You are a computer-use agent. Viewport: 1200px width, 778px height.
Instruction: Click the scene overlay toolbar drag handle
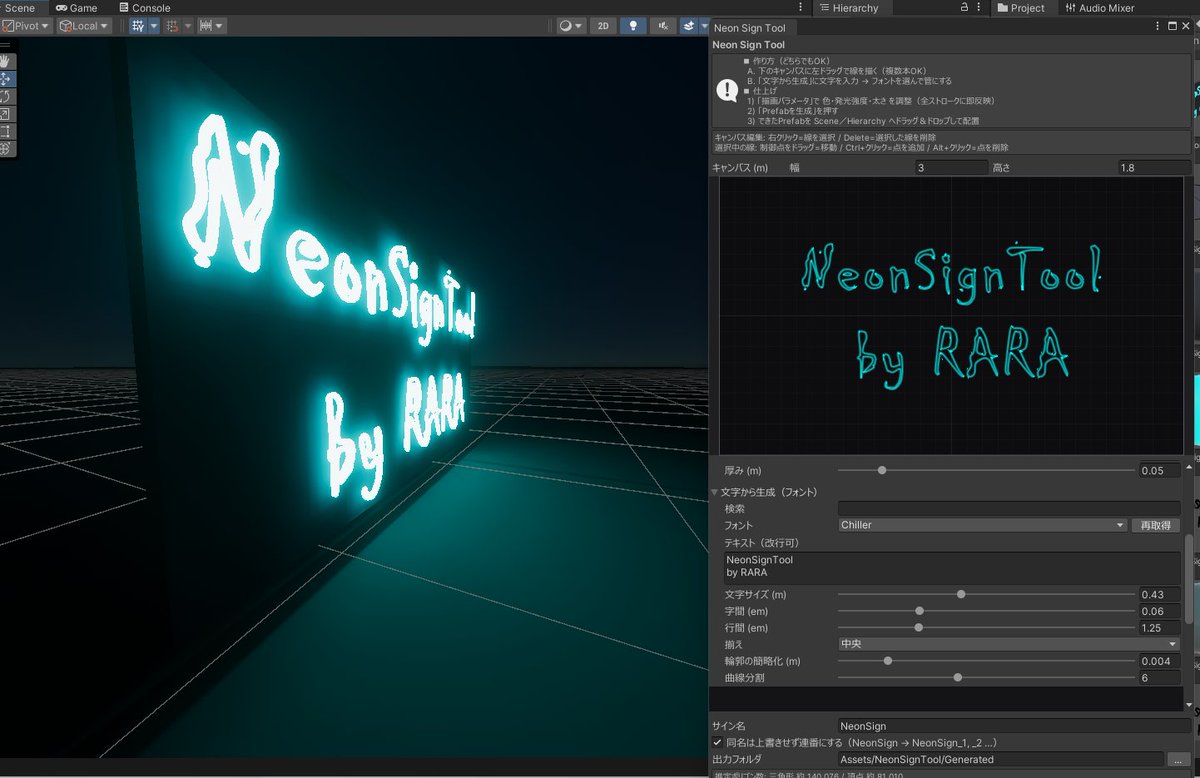tap(7, 45)
